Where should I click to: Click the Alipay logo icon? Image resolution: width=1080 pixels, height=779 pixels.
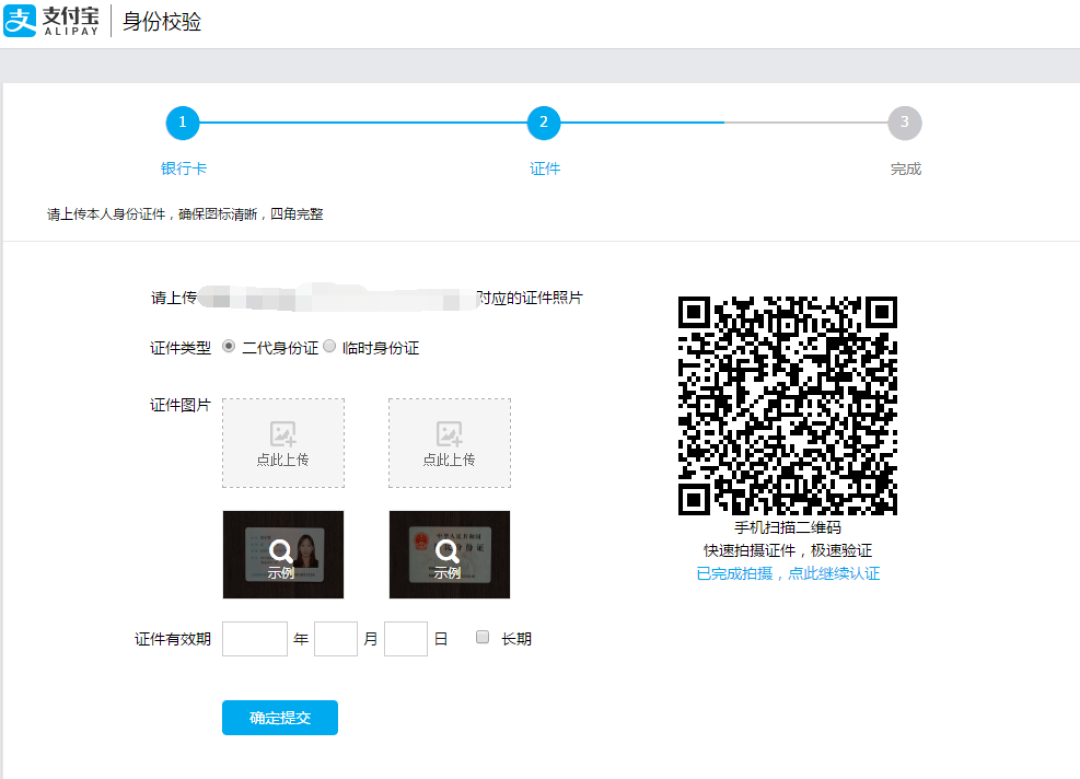click(20, 21)
